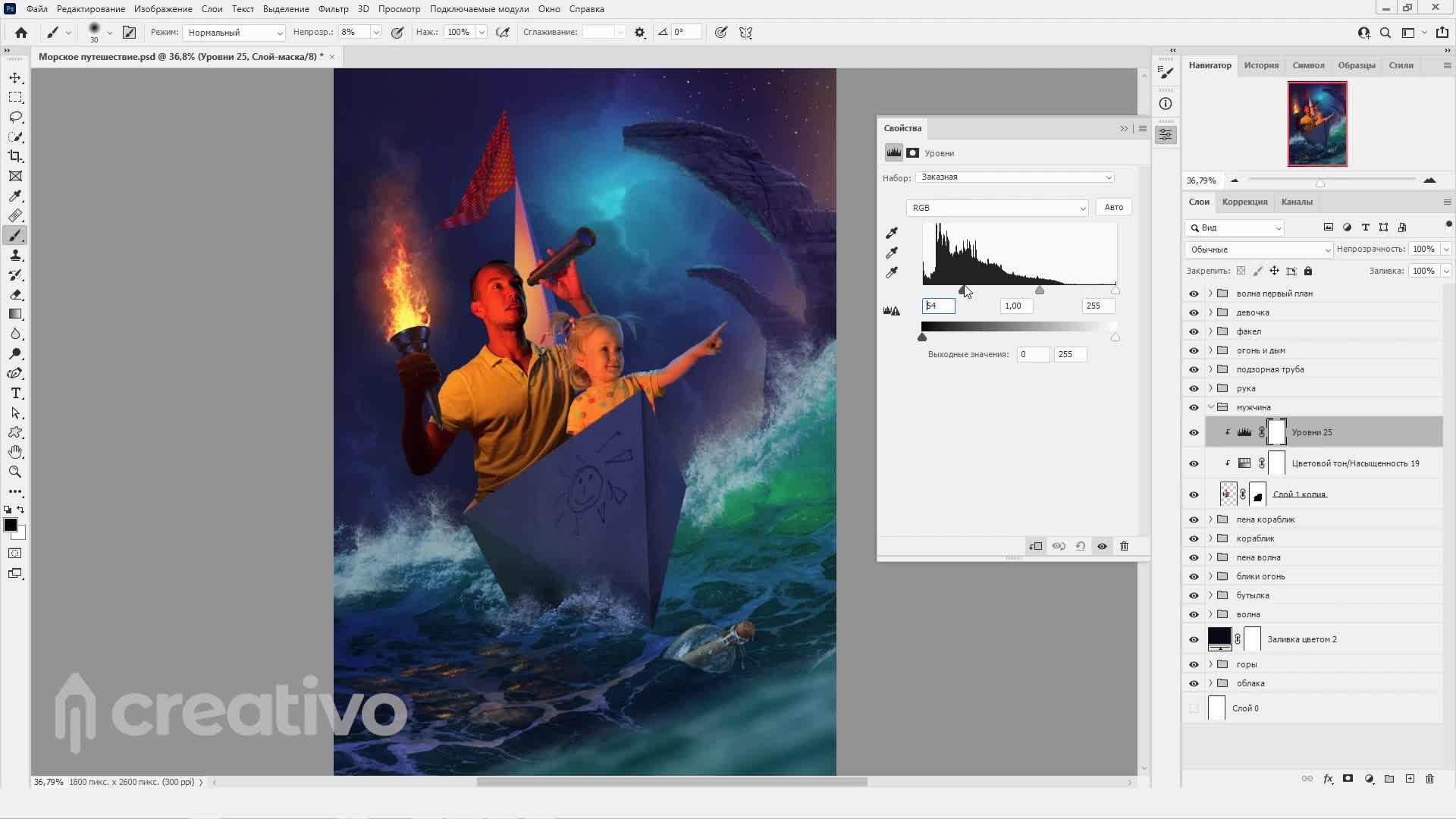Click the foreground color swatch
1456x819 pixels.
pyautogui.click(x=10, y=525)
